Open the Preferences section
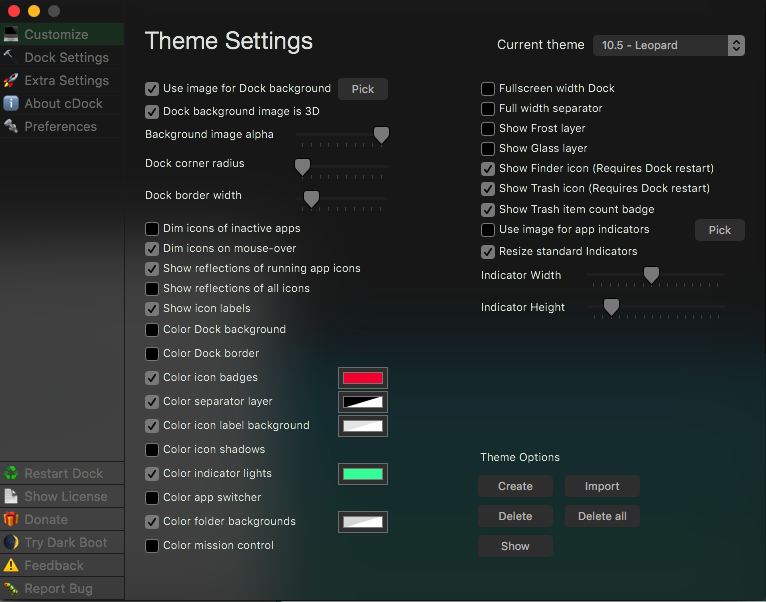766x602 pixels. [62, 126]
